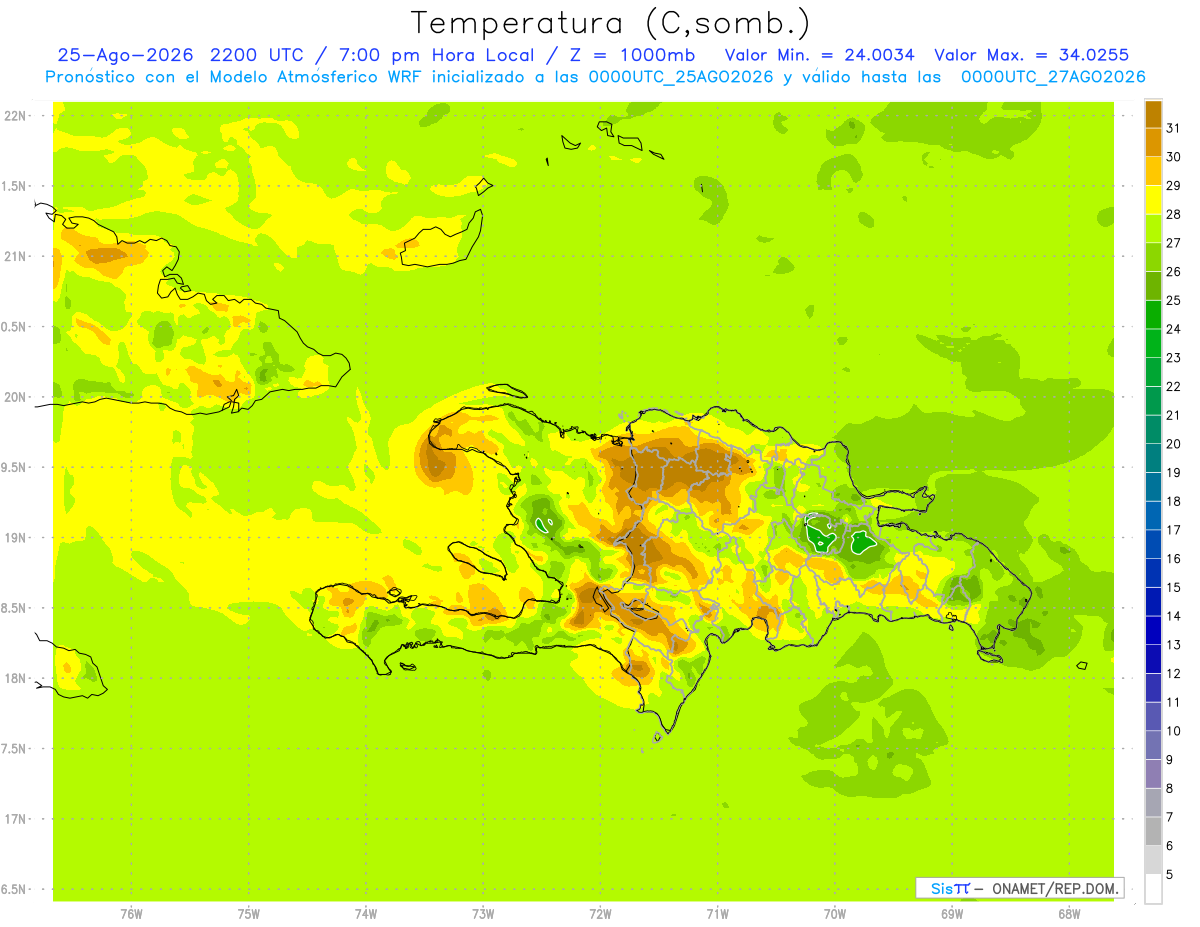Select the lime legend swatch between 27 and 28
Viewport: 1200px width, 927px height.
pos(1153,228)
